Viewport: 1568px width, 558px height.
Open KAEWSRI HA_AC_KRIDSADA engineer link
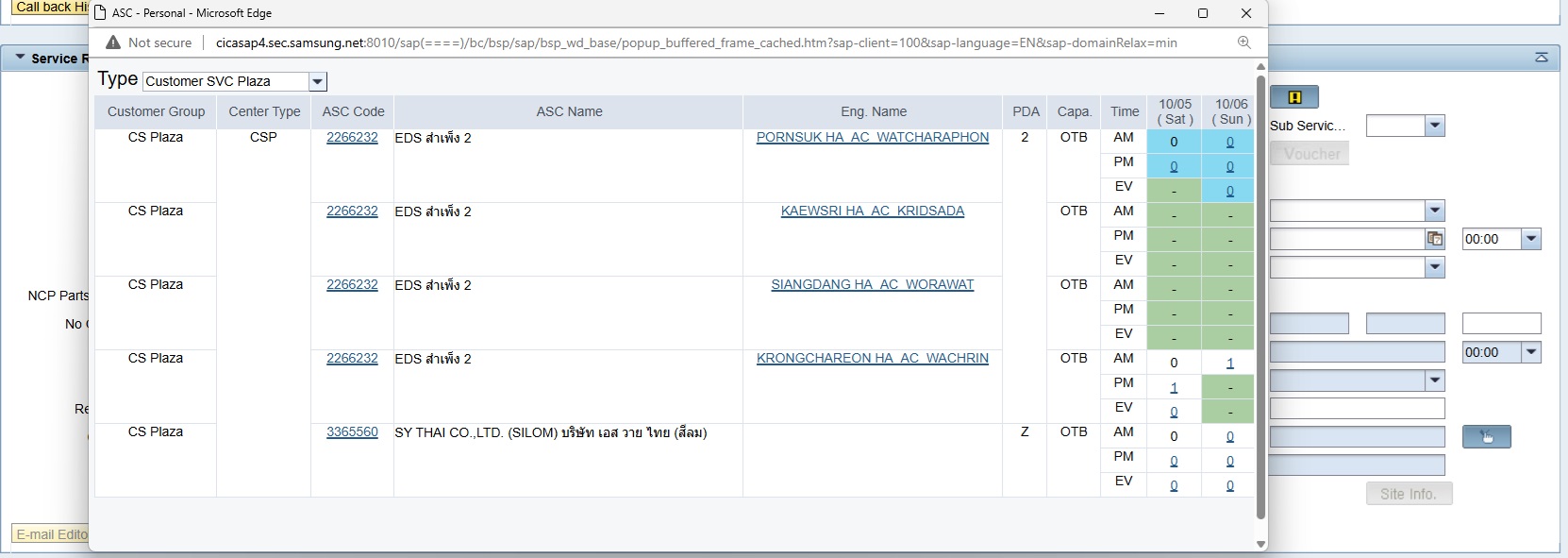pyautogui.click(x=873, y=211)
